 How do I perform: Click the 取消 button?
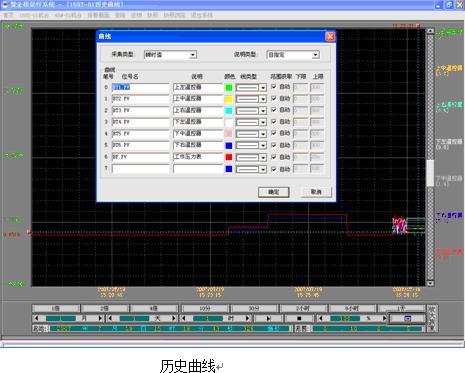[x=316, y=192]
